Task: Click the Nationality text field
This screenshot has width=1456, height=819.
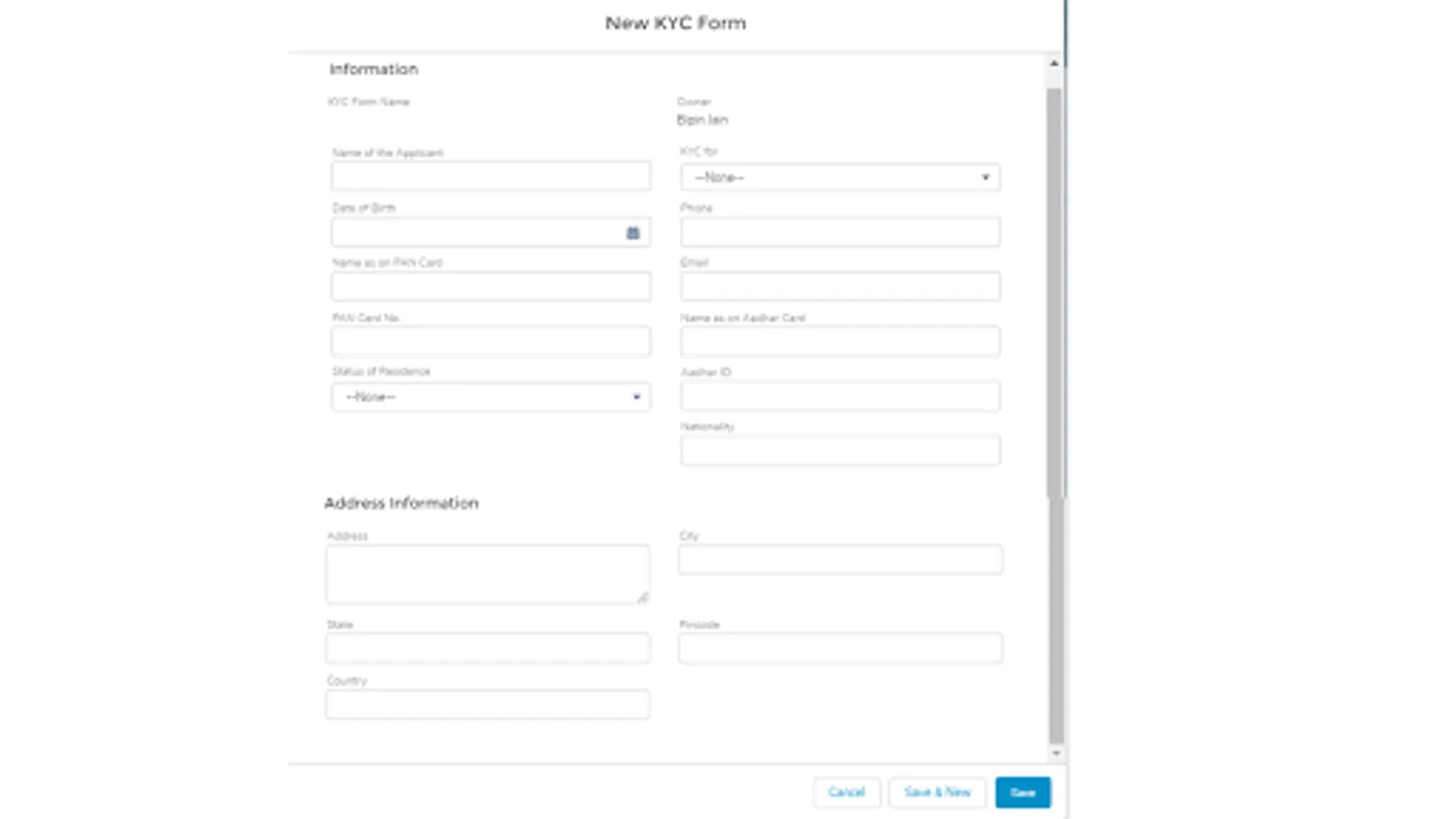Action: tap(840, 450)
